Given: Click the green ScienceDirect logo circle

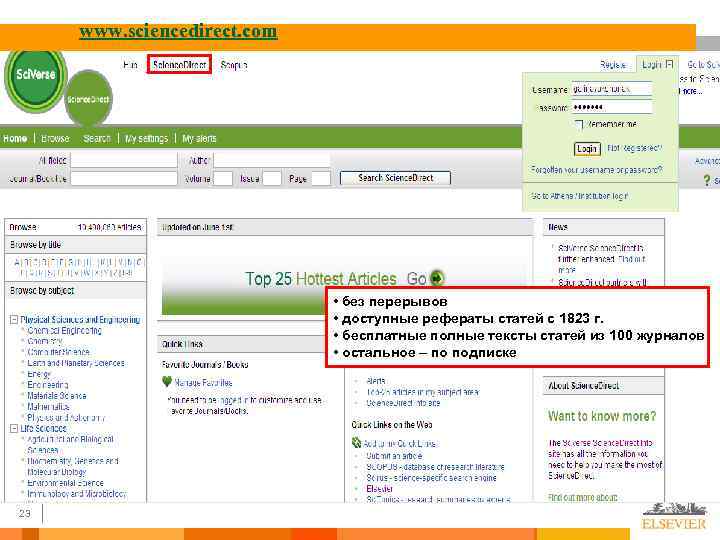Looking at the screenshot, I should (x=88, y=99).
